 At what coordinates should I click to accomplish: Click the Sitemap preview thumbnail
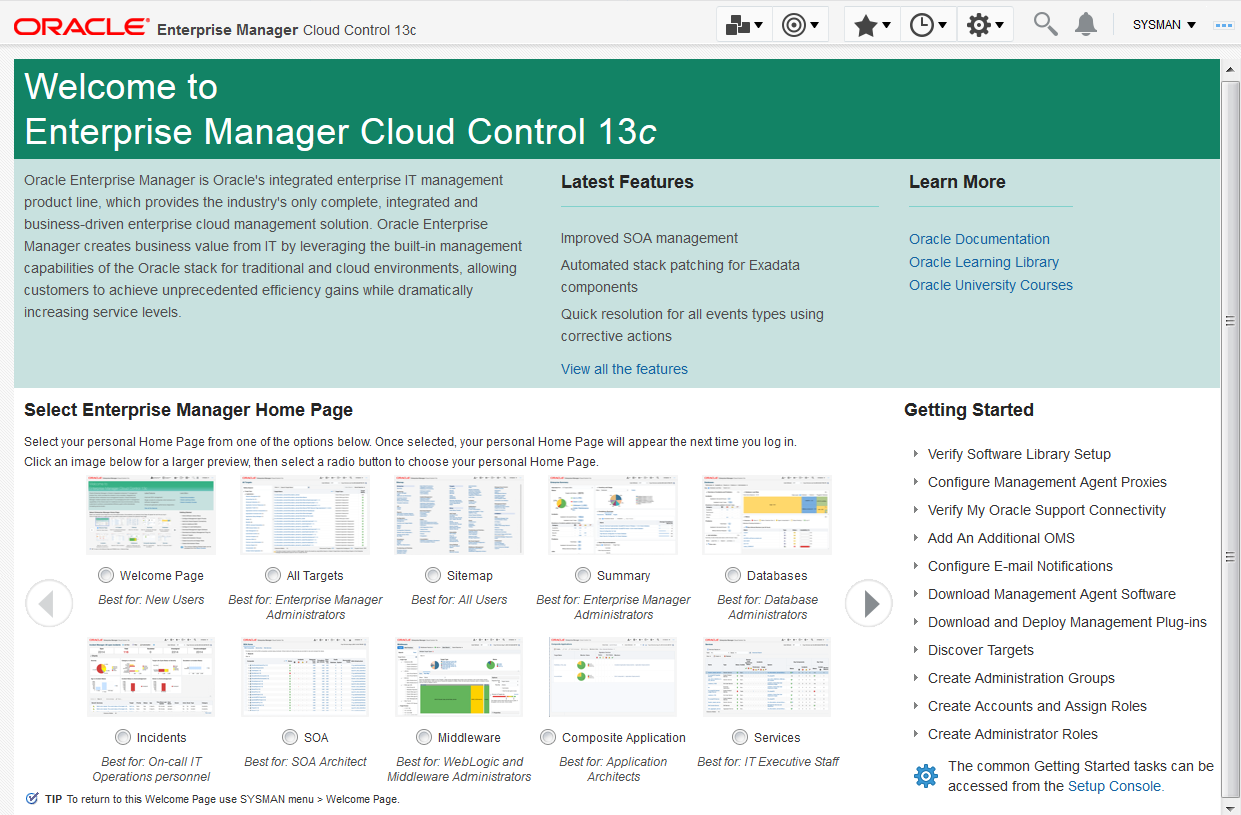click(458, 514)
